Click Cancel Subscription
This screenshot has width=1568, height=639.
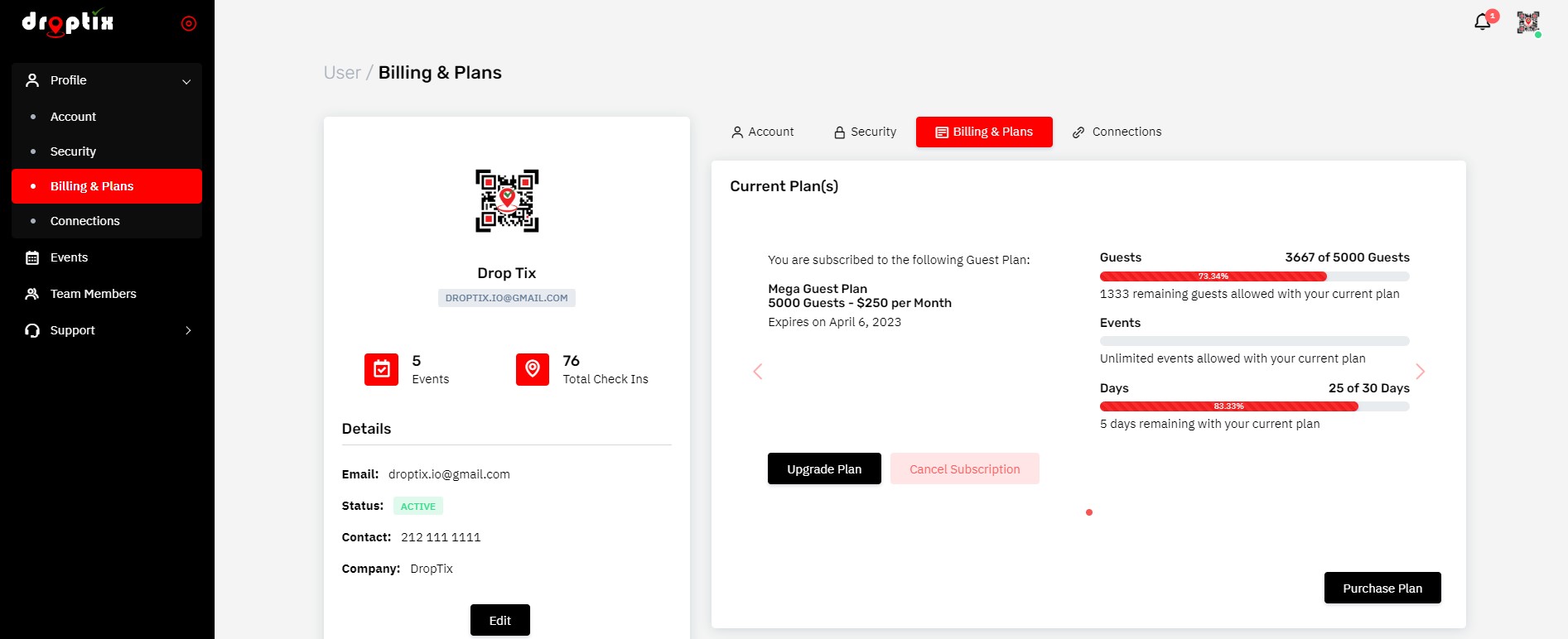click(x=964, y=468)
